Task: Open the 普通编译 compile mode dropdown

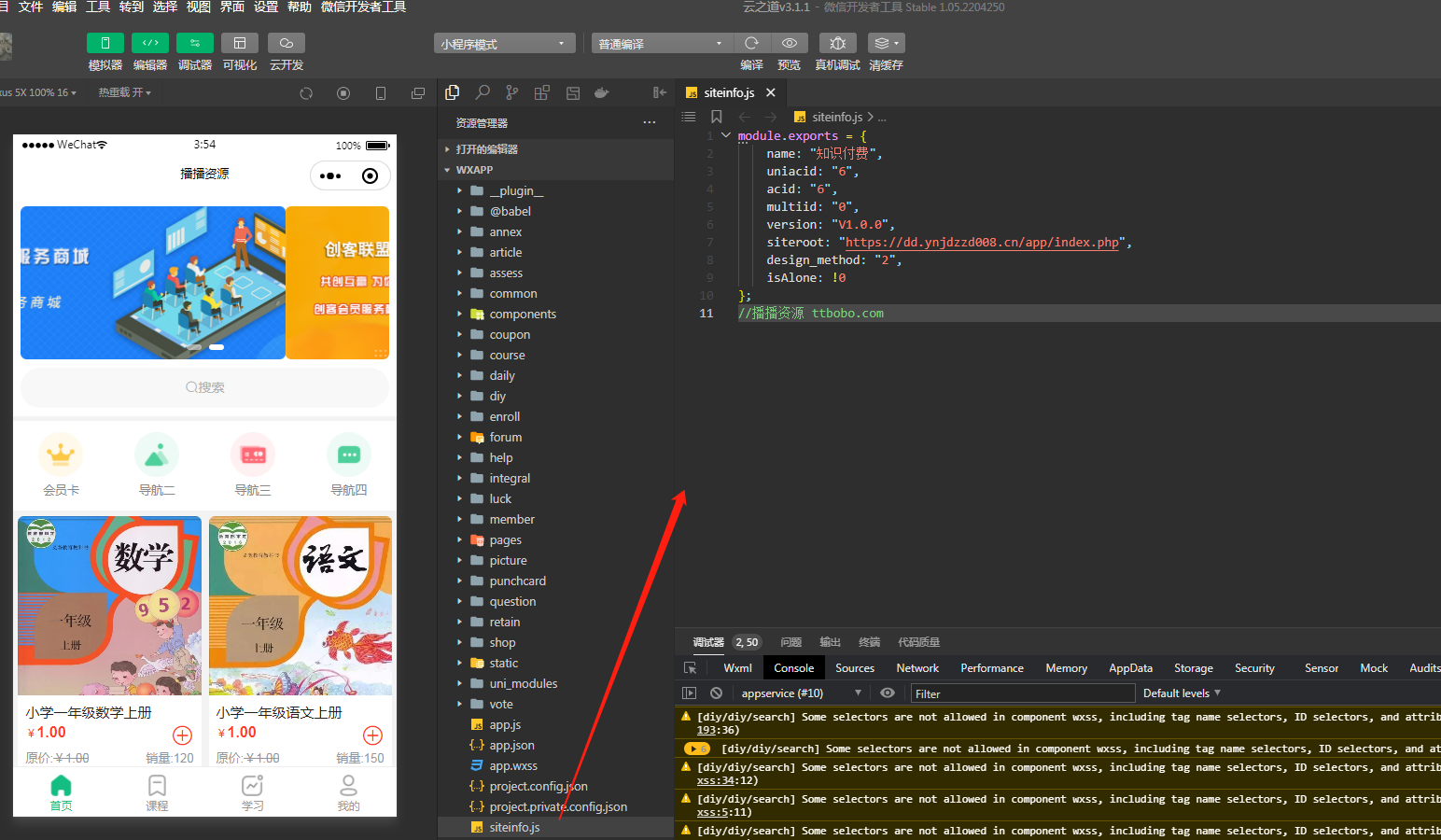Action: coord(661,44)
